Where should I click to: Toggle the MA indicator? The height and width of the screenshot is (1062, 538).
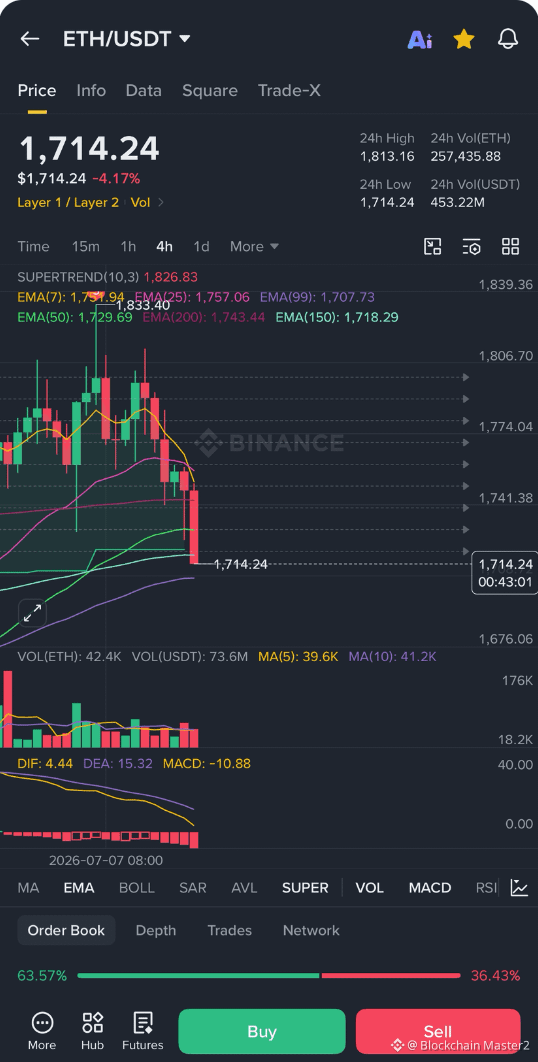coord(28,887)
